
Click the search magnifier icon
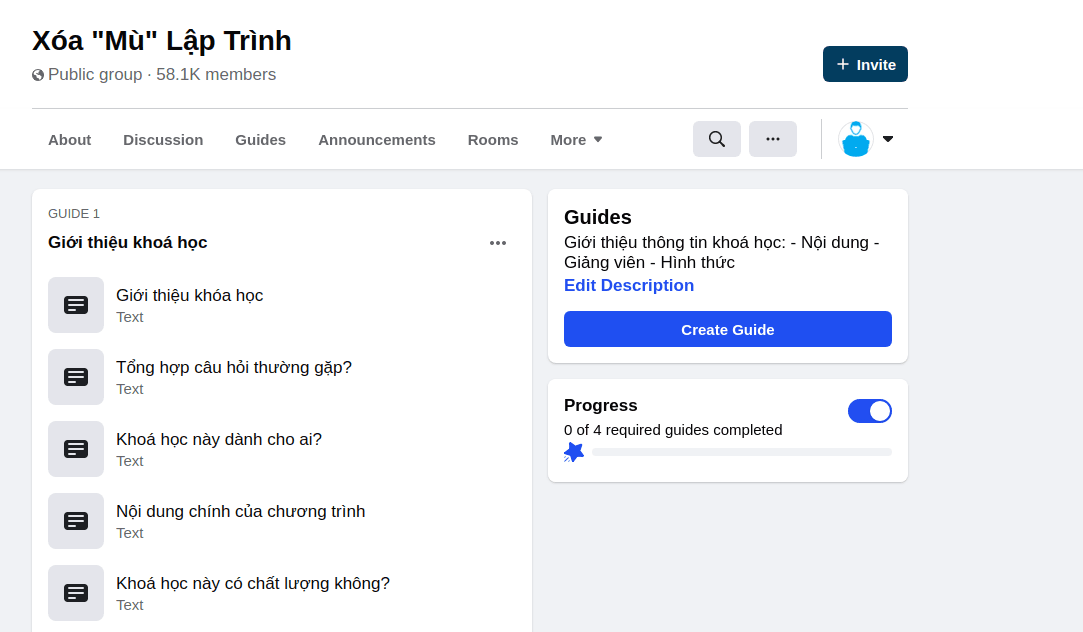pos(716,139)
